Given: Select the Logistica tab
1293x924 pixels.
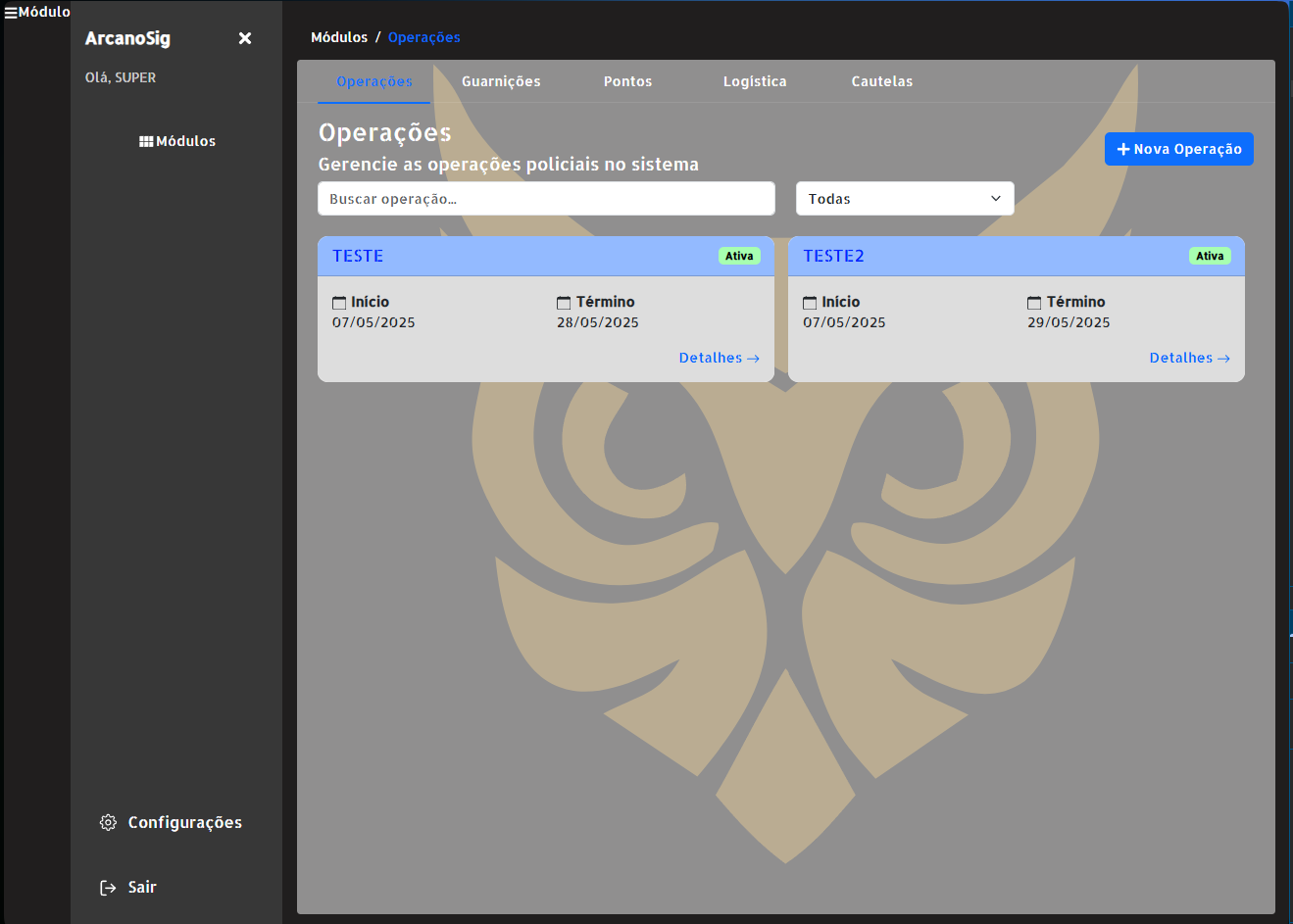Looking at the screenshot, I should pyautogui.click(x=755, y=81).
